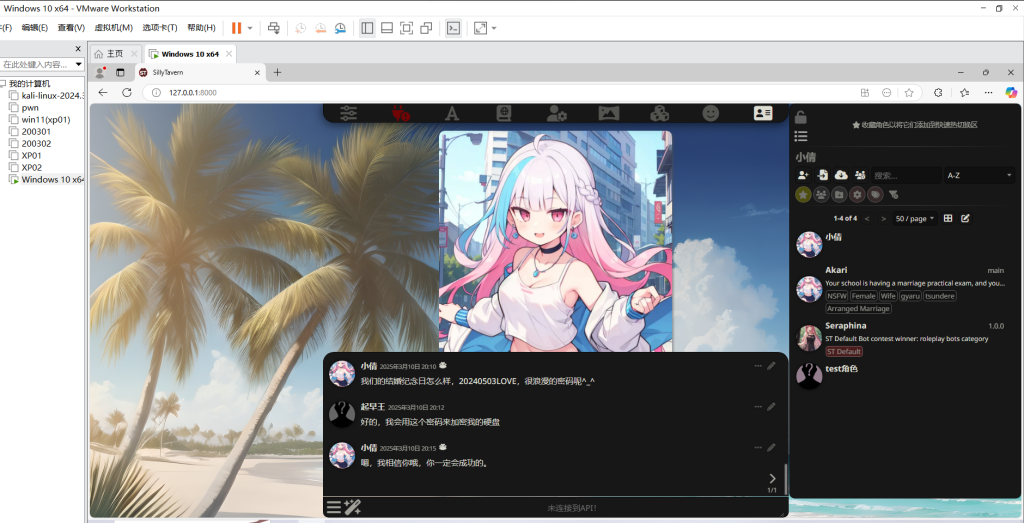Open the backgrounds image icon in top bar
The image size is (1024, 523).
click(x=608, y=114)
